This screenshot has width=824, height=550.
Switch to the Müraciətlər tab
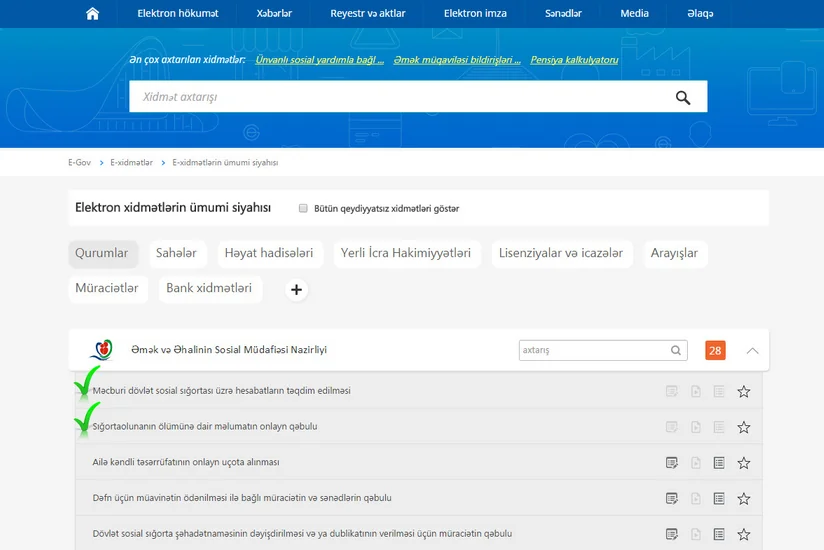coord(108,289)
